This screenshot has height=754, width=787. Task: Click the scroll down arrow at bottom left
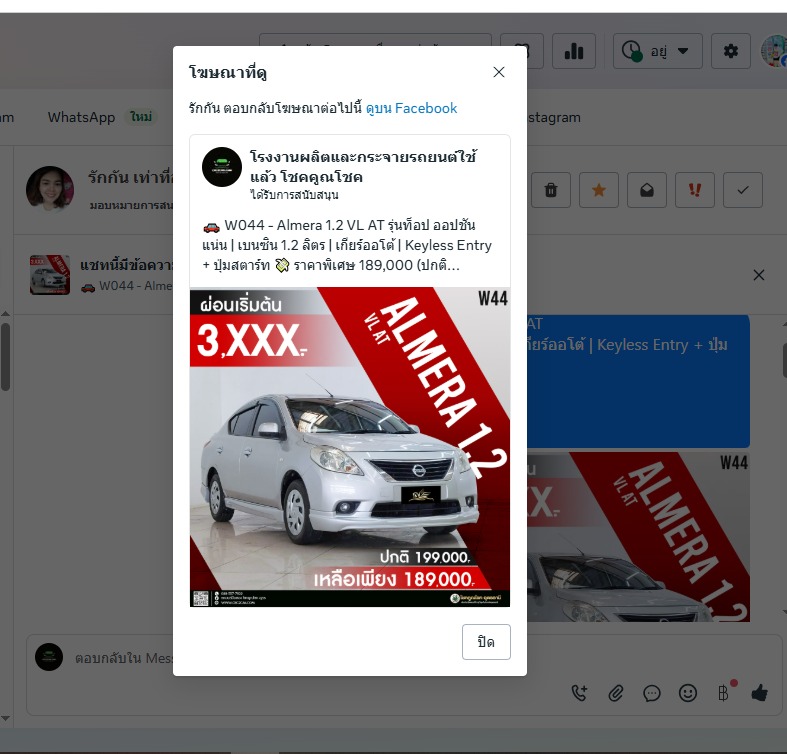[6, 718]
